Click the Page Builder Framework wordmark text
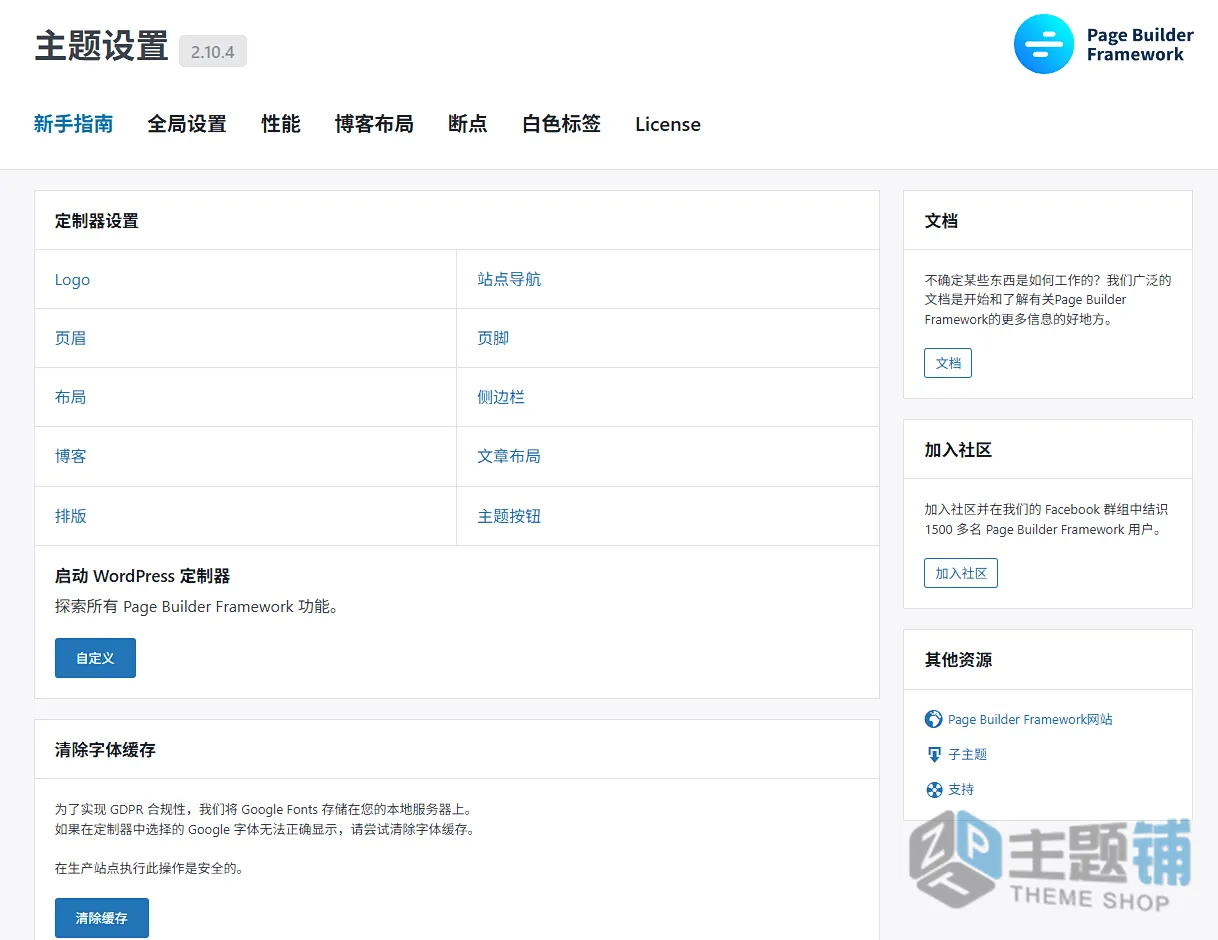Image resolution: width=1218 pixels, height=940 pixels. click(1140, 45)
